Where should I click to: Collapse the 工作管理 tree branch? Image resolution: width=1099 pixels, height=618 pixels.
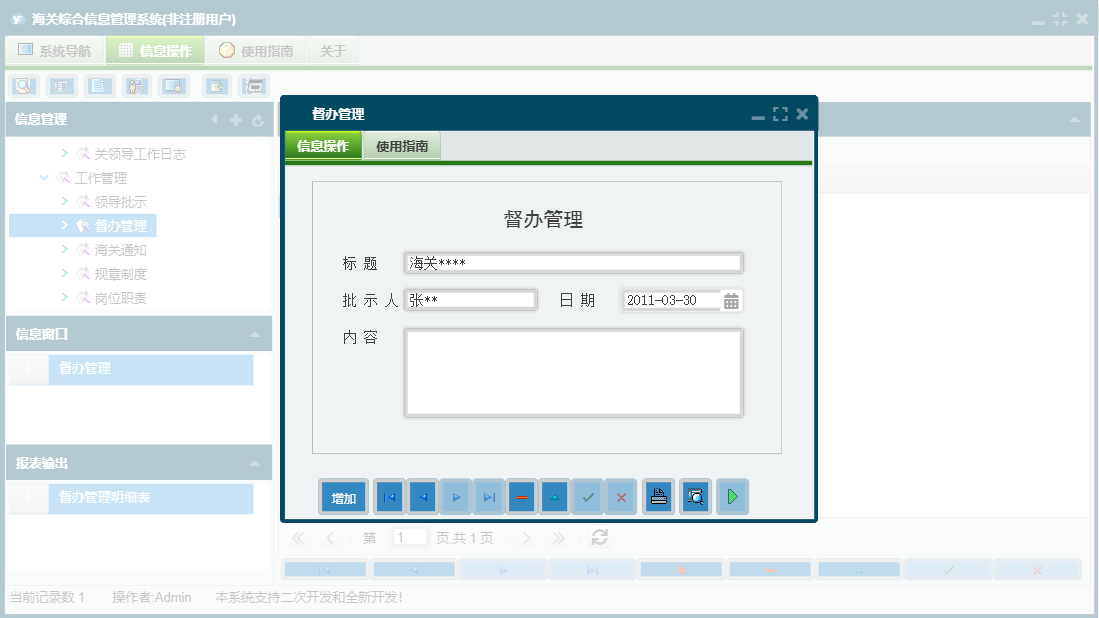pyautogui.click(x=43, y=177)
